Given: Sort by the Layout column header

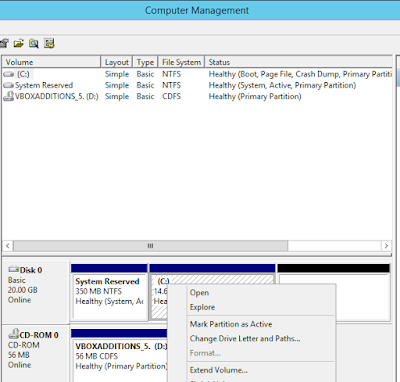Looking at the screenshot, I should [x=117, y=62].
